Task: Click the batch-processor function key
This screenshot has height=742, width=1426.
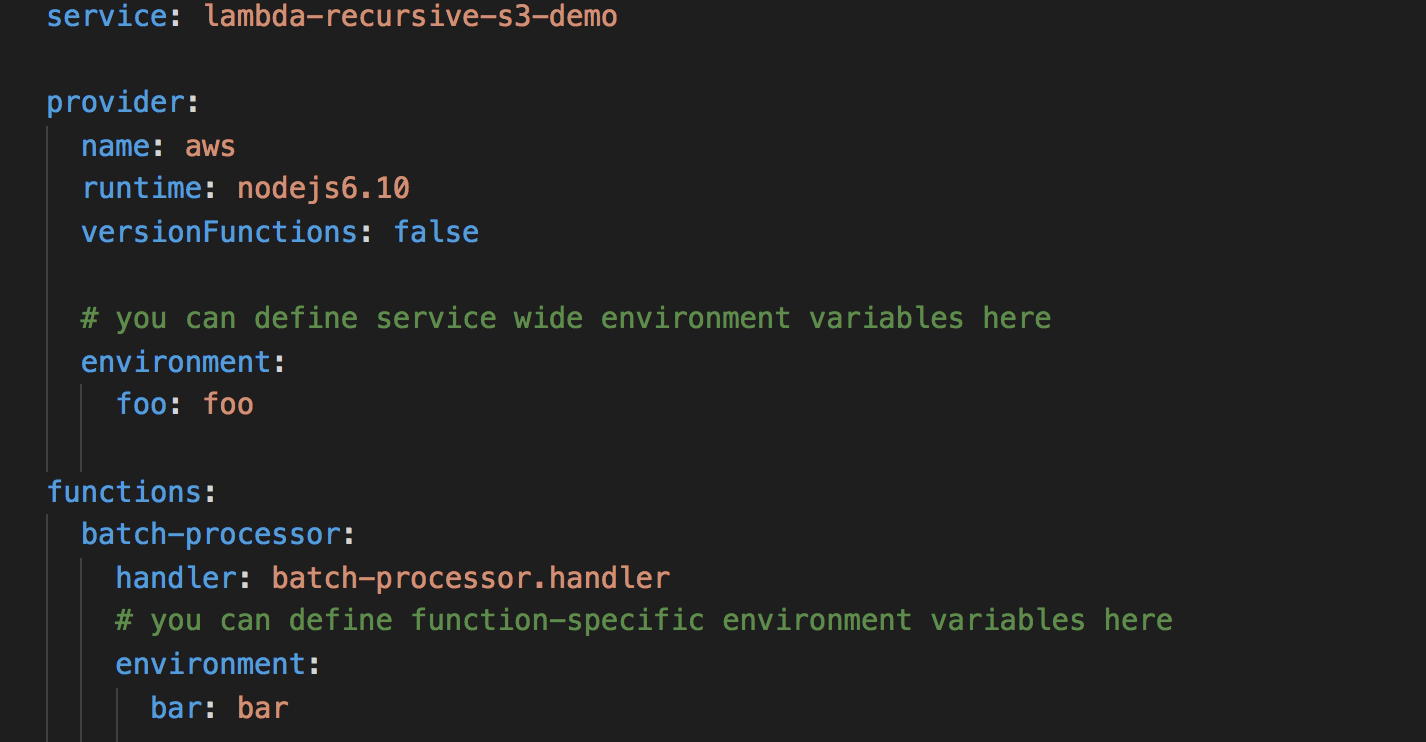Action: tap(211, 534)
